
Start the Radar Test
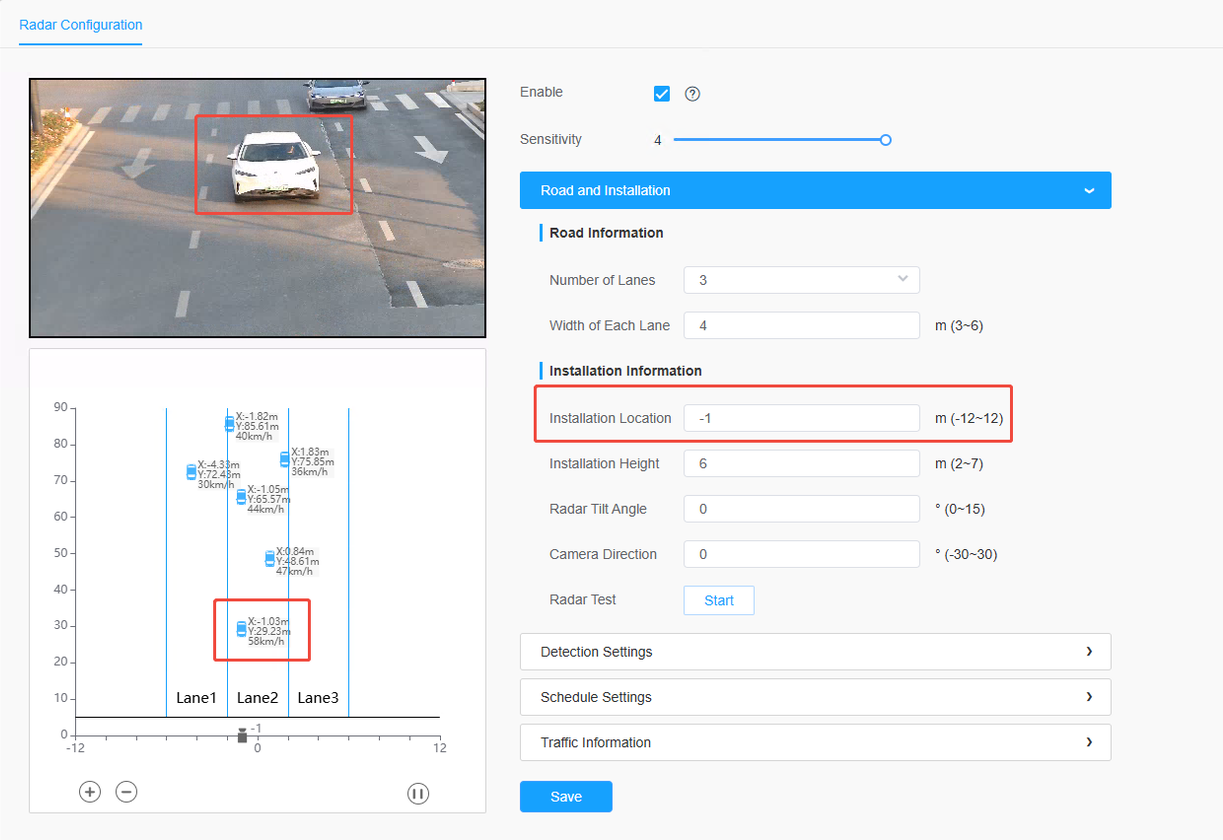click(x=719, y=600)
